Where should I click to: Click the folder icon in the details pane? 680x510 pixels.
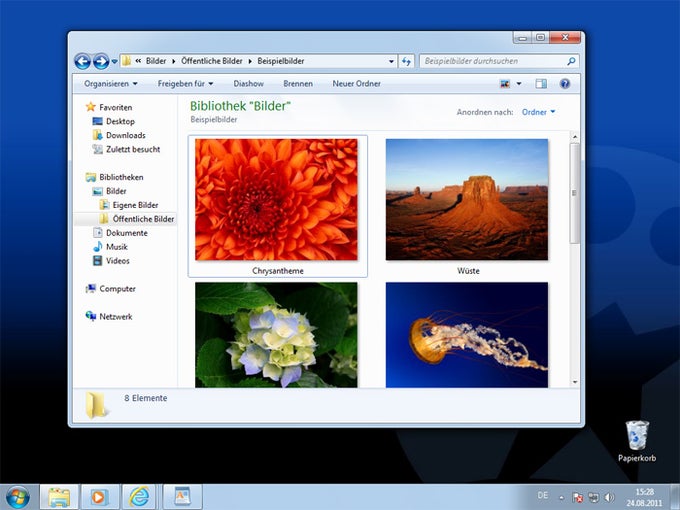pos(96,405)
